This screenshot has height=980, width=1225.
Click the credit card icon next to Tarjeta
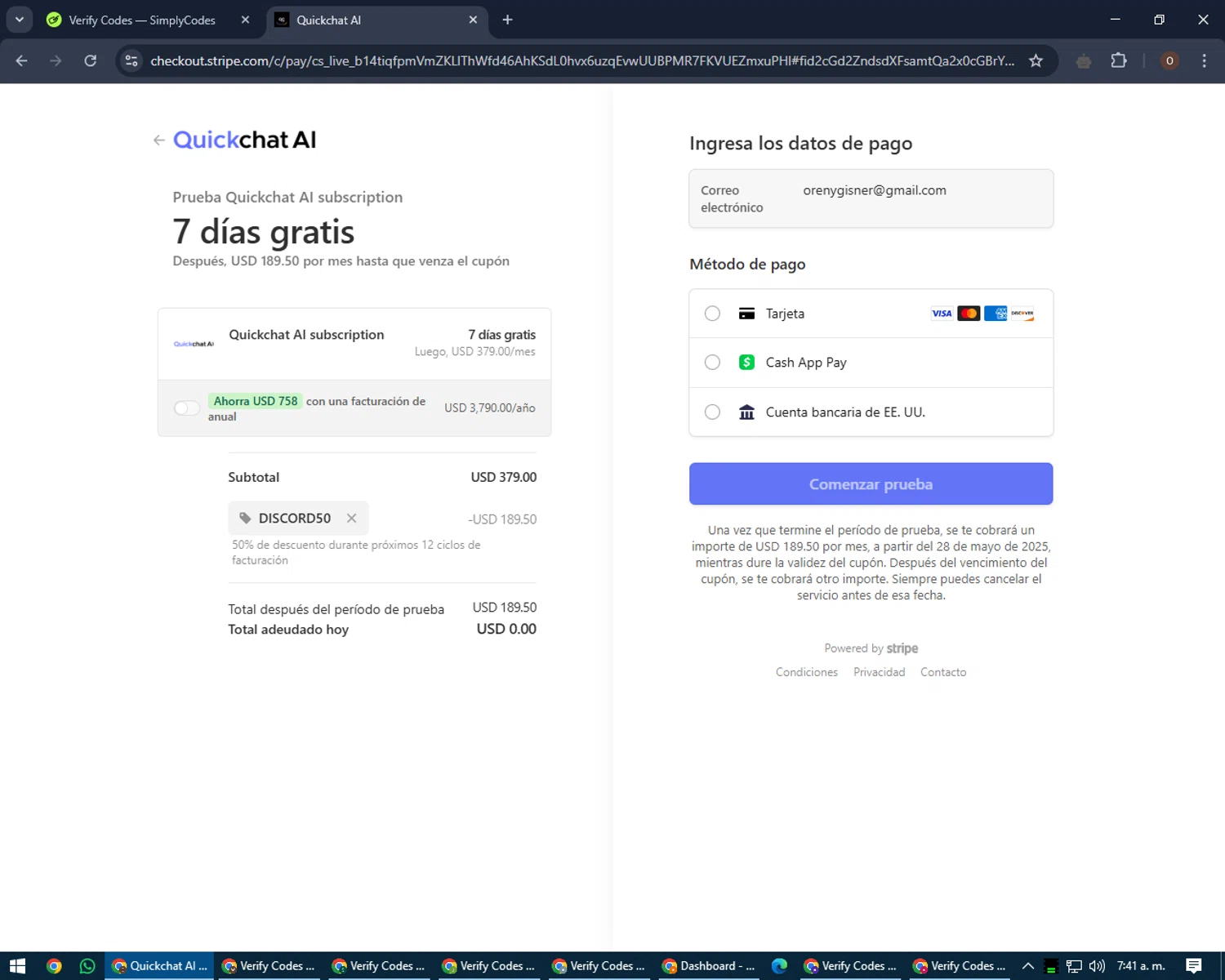(746, 314)
